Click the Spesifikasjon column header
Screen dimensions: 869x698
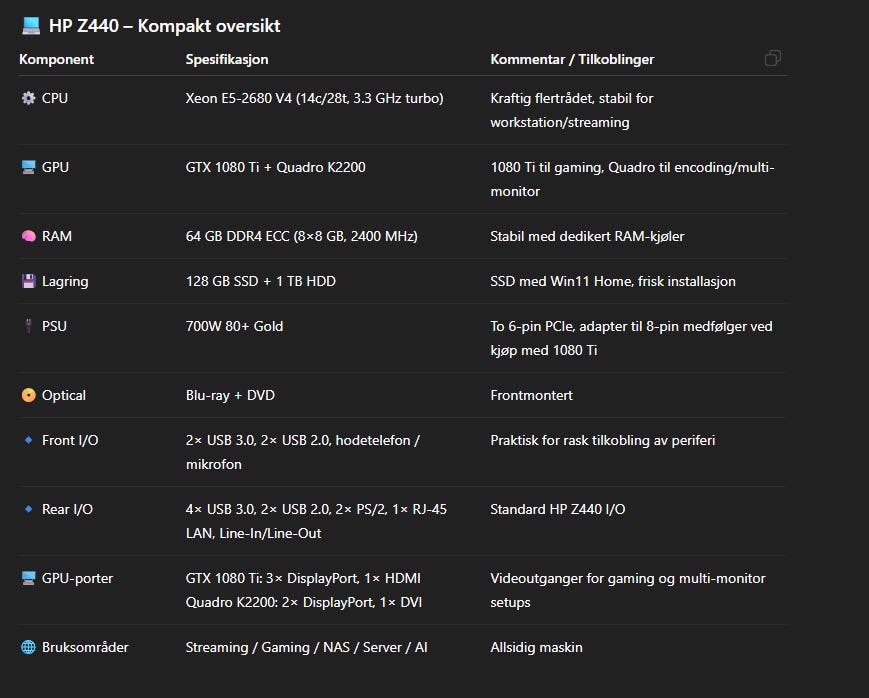pyautogui.click(x=226, y=60)
